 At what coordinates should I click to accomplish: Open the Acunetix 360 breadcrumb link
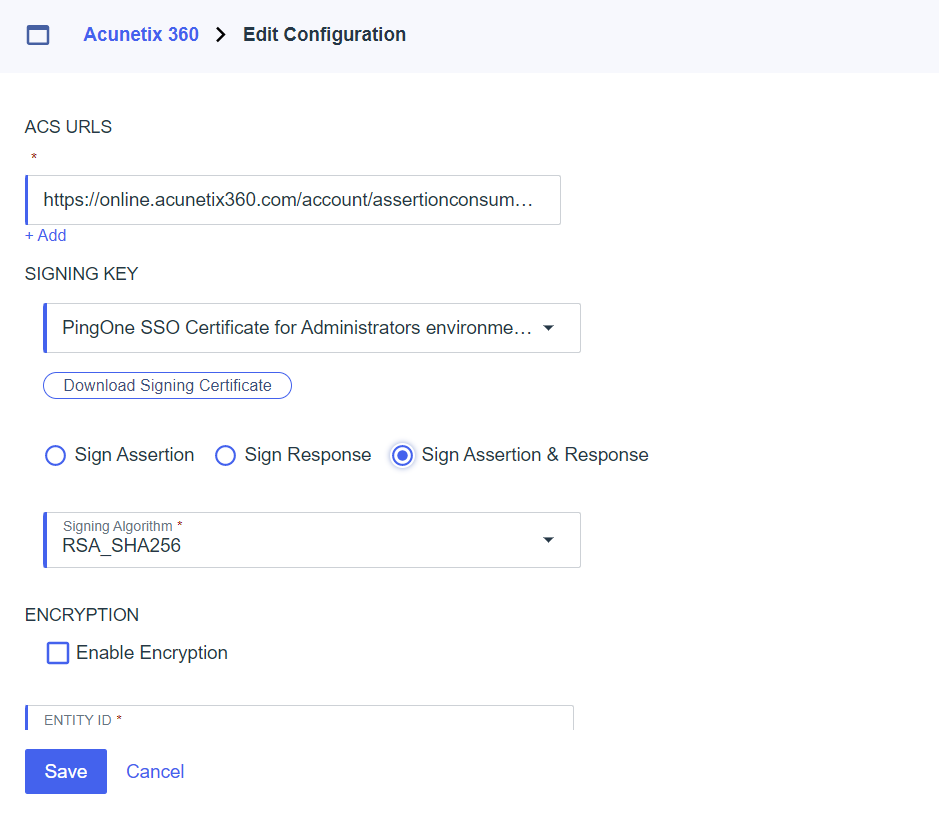[x=141, y=34]
